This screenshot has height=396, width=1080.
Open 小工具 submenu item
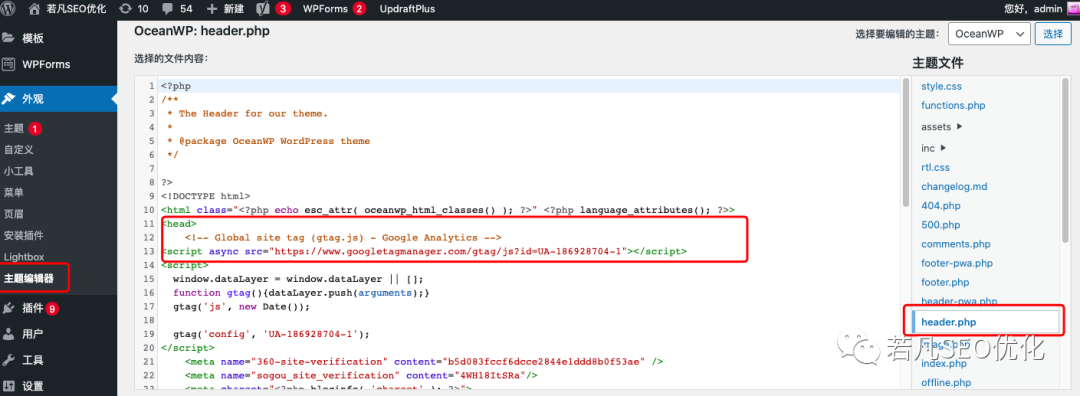point(19,171)
